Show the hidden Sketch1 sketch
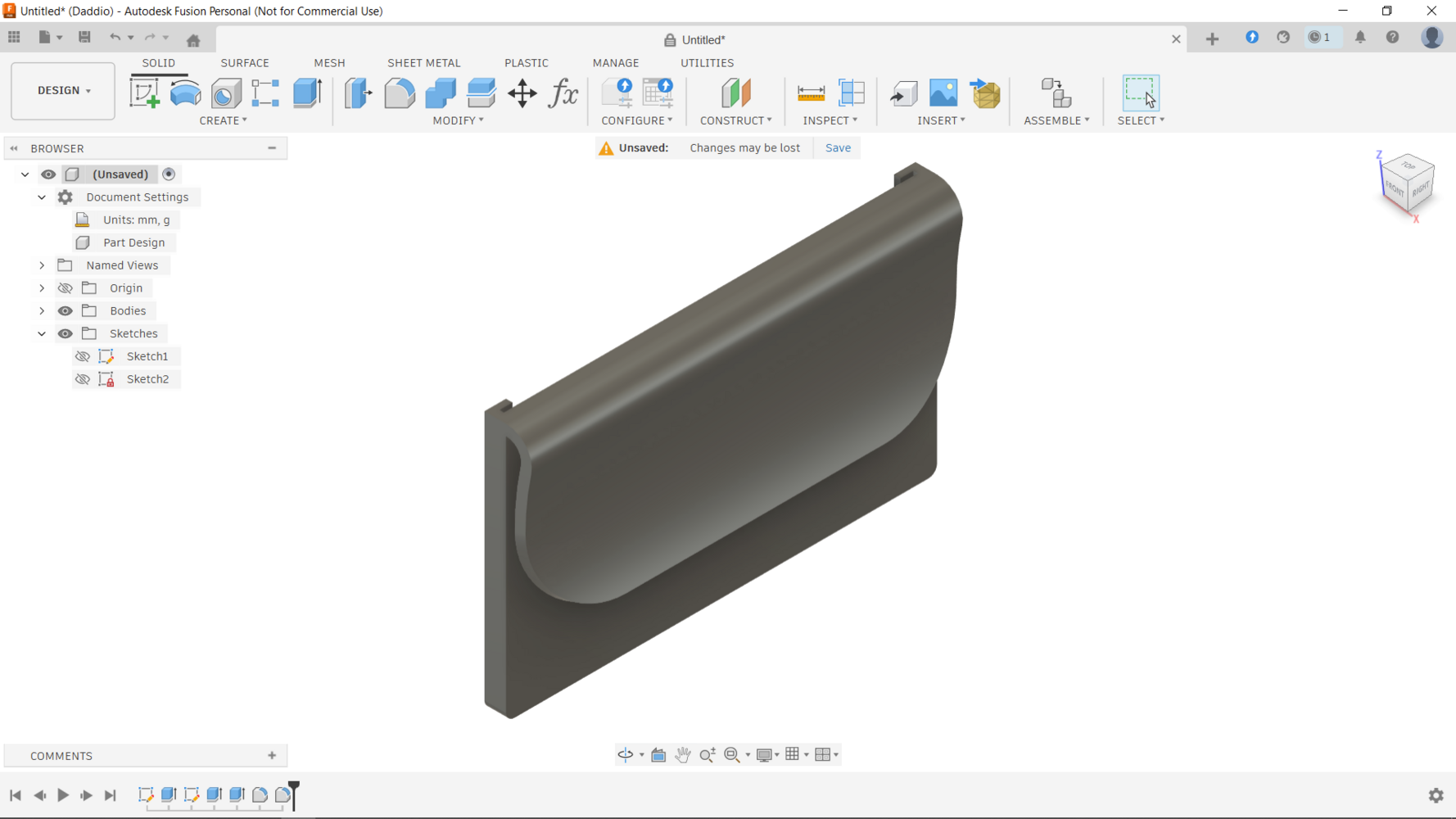This screenshot has width=1456, height=819. (x=83, y=356)
